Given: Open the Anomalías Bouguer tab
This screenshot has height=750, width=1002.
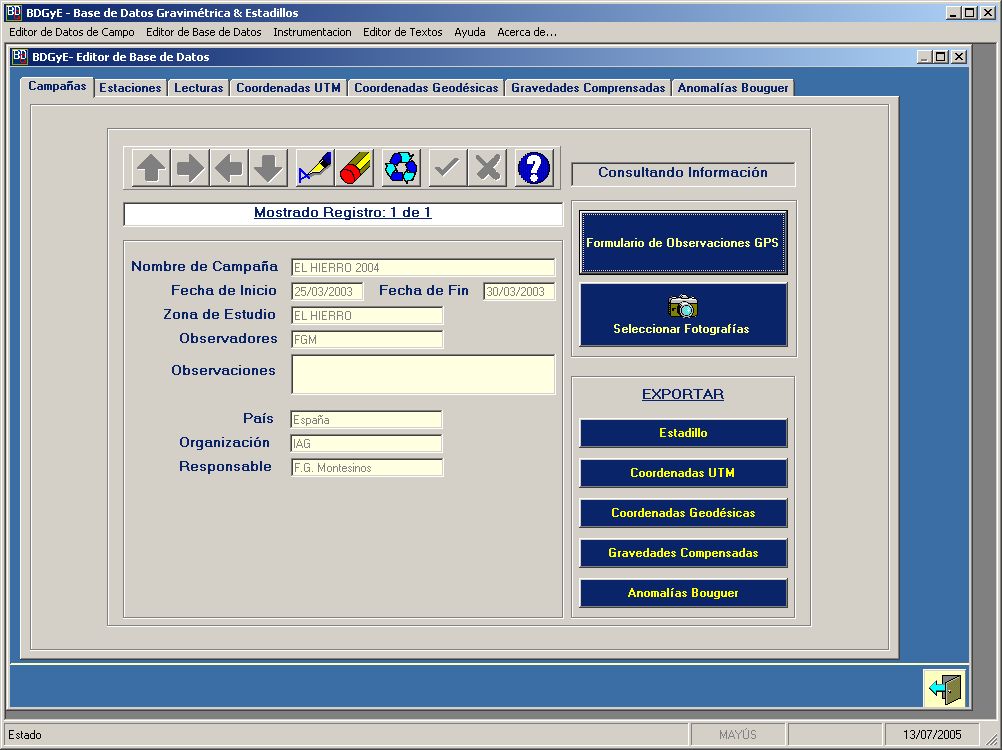Looking at the screenshot, I should (733, 88).
